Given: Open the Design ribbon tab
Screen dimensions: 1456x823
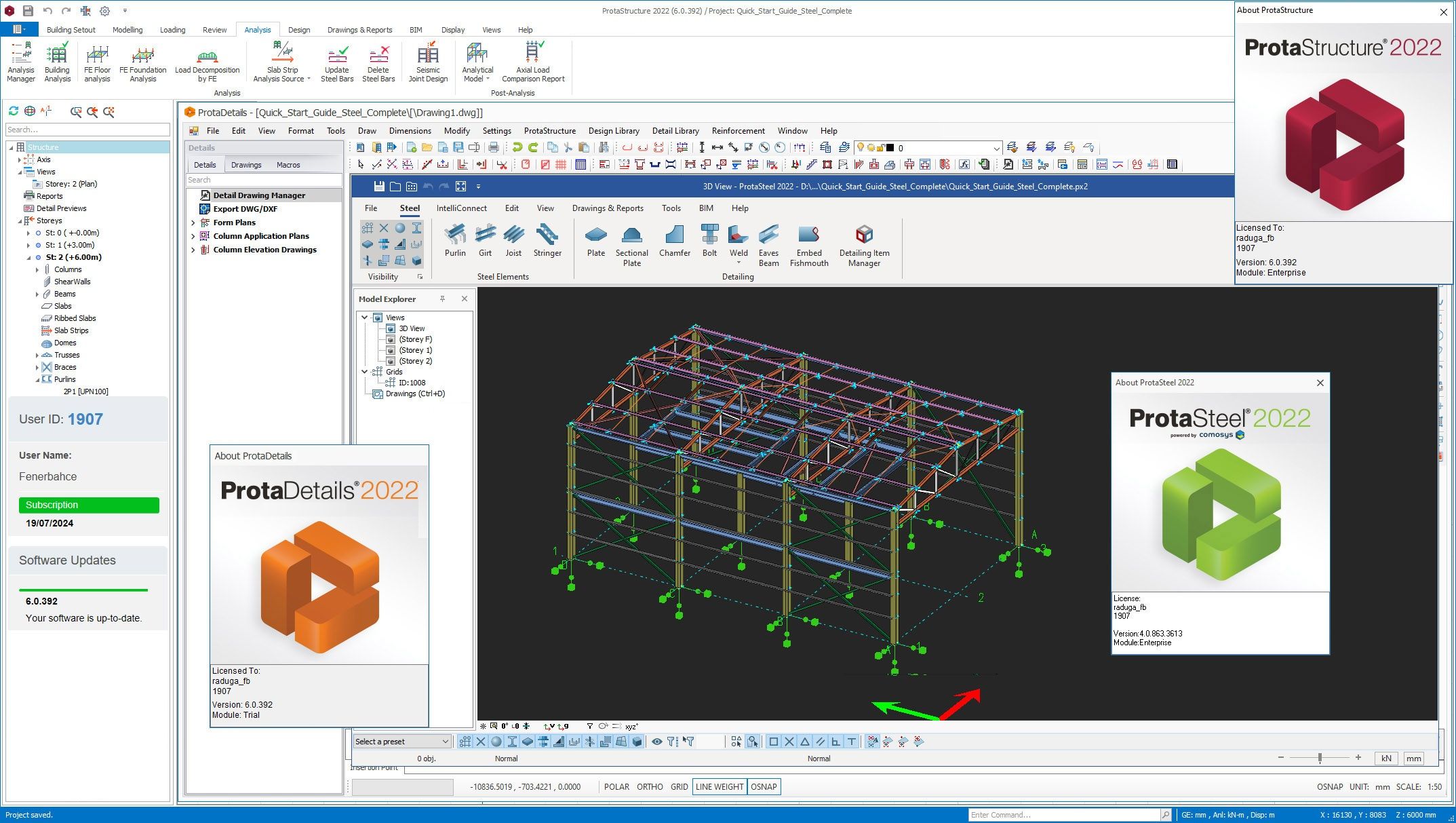Looking at the screenshot, I should (x=298, y=30).
